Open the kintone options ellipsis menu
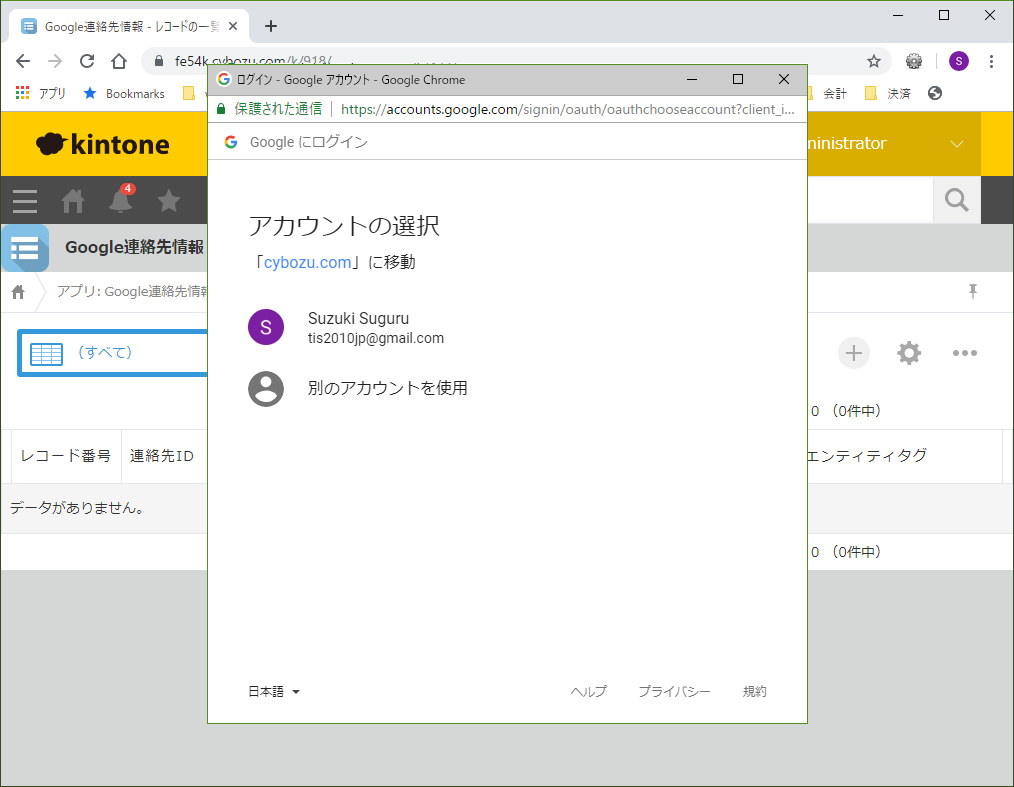 pyautogui.click(x=964, y=353)
